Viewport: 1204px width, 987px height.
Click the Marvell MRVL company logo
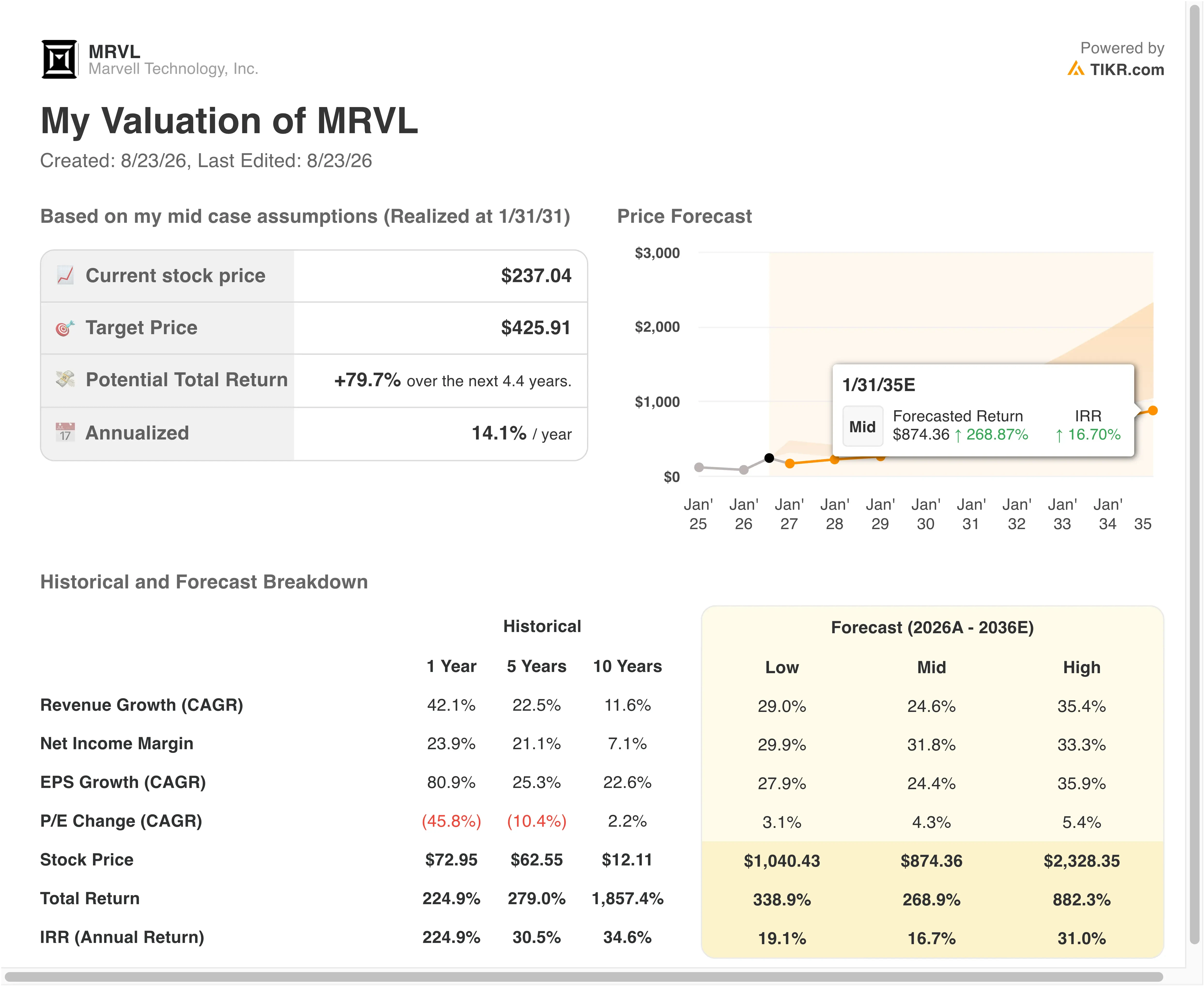[x=59, y=59]
